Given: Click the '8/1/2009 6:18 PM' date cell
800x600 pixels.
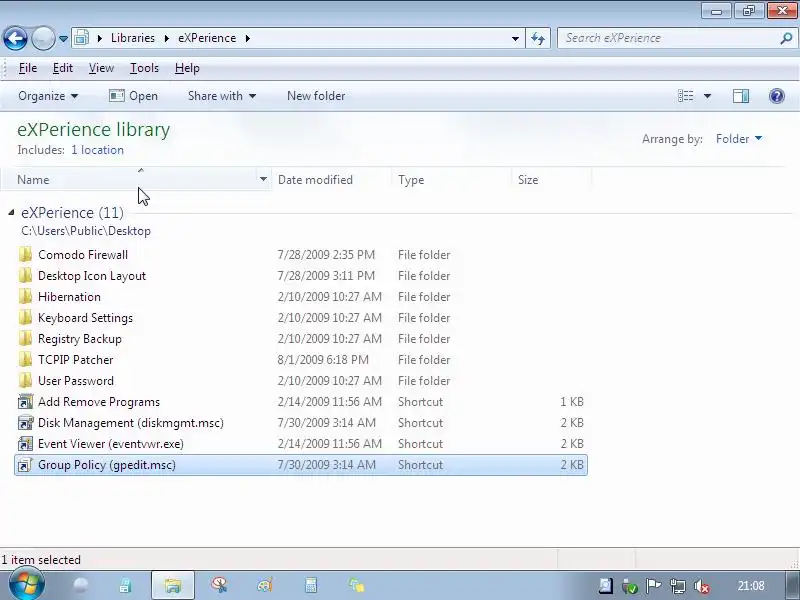Looking at the screenshot, I should (323, 360).
